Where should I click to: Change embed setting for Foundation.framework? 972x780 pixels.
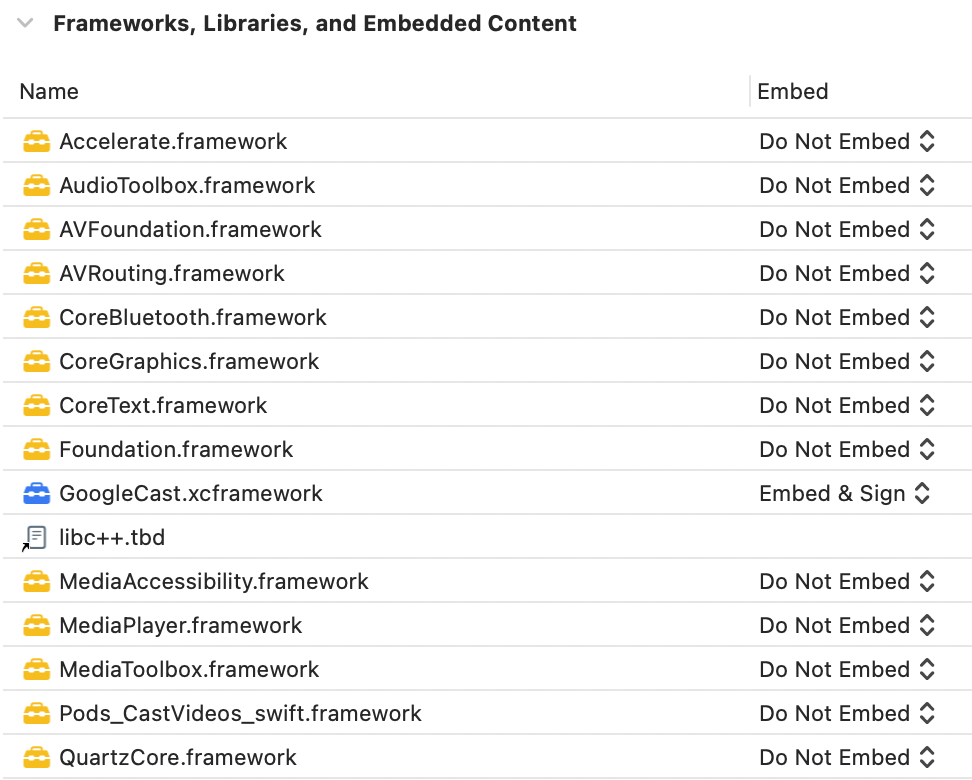pos(847,450)
